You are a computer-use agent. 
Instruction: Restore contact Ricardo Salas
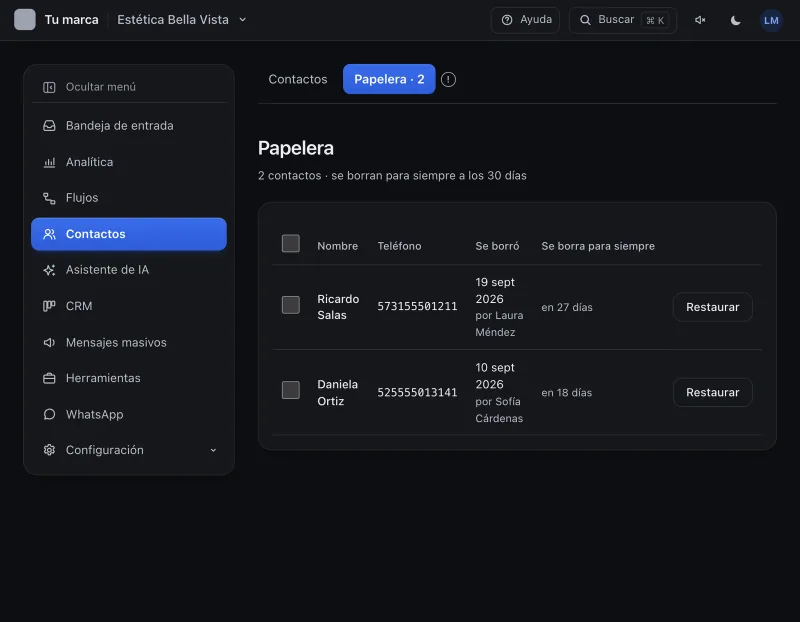712,307
